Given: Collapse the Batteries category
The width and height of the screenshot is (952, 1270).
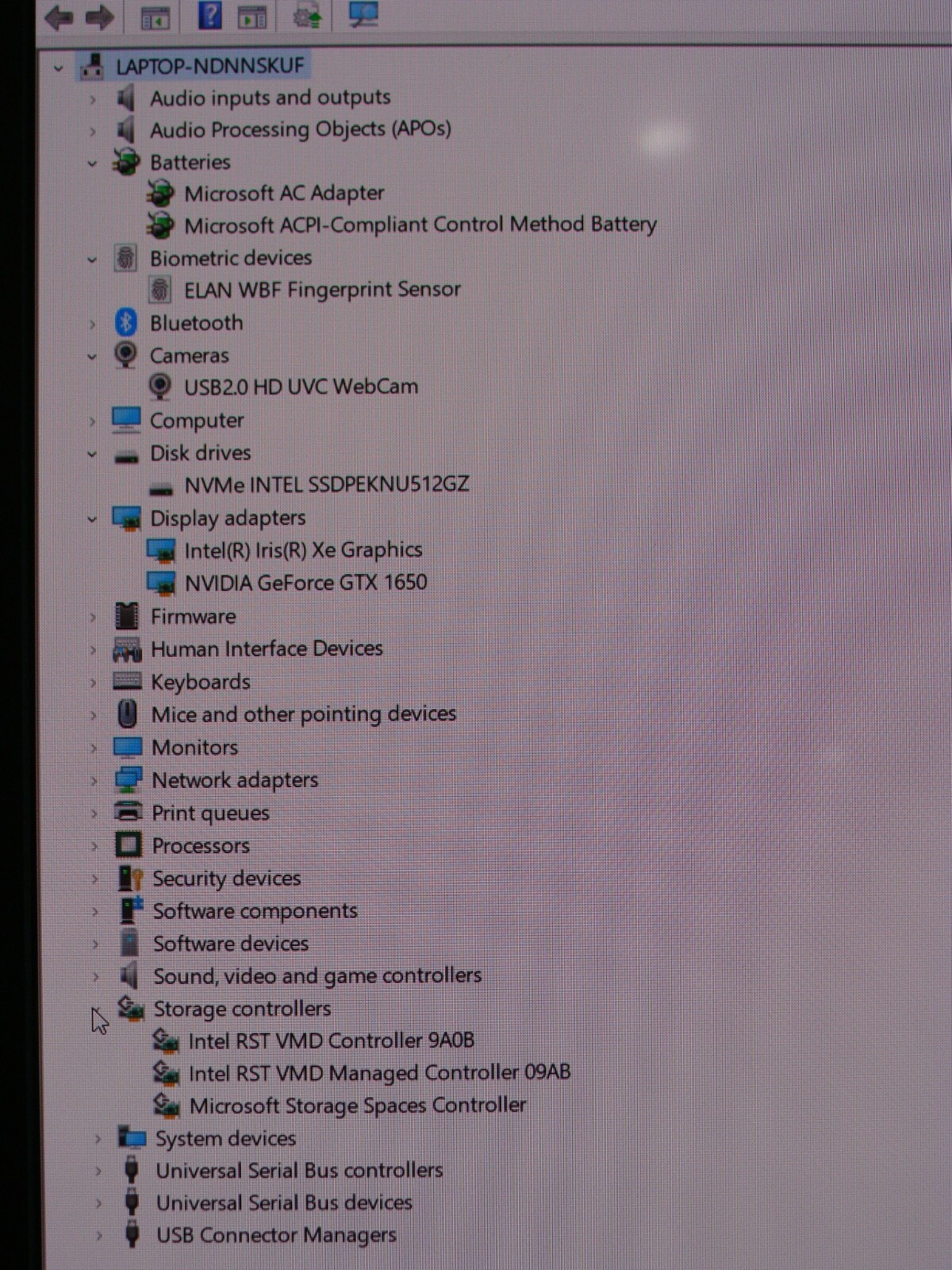Looking at the screenshot, I should coord(92,164).
